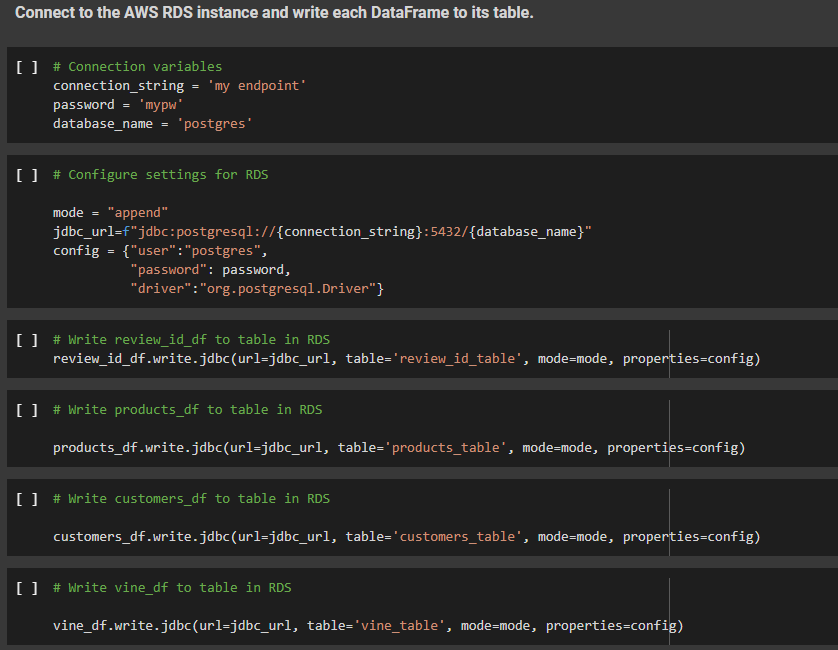838x650 pixels.
Task: Click the prompt bracket of the customers_df cell
Action: coord(26,498)
